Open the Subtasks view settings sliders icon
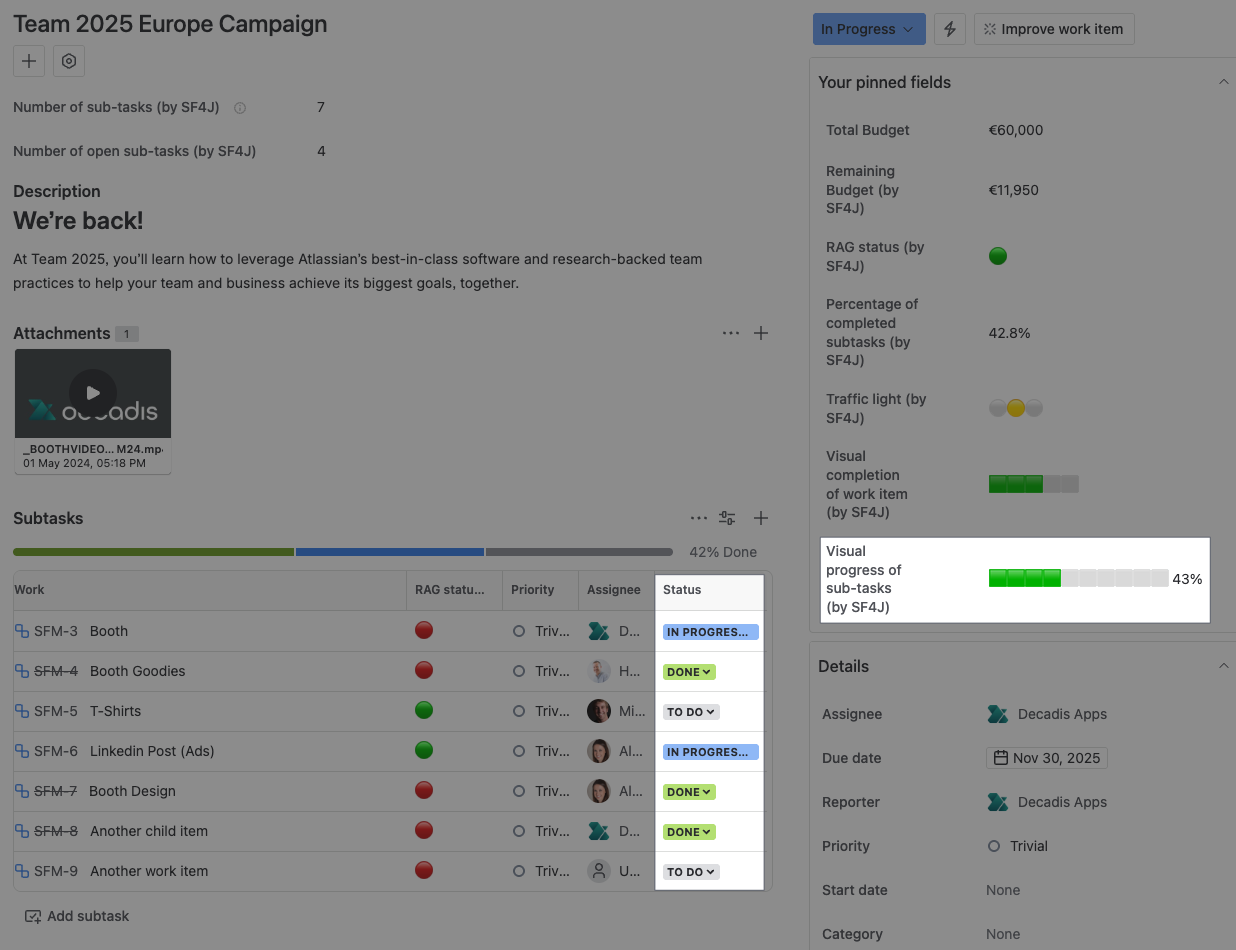The height and width of the screenshot is (950, 1236). [727, 518]
